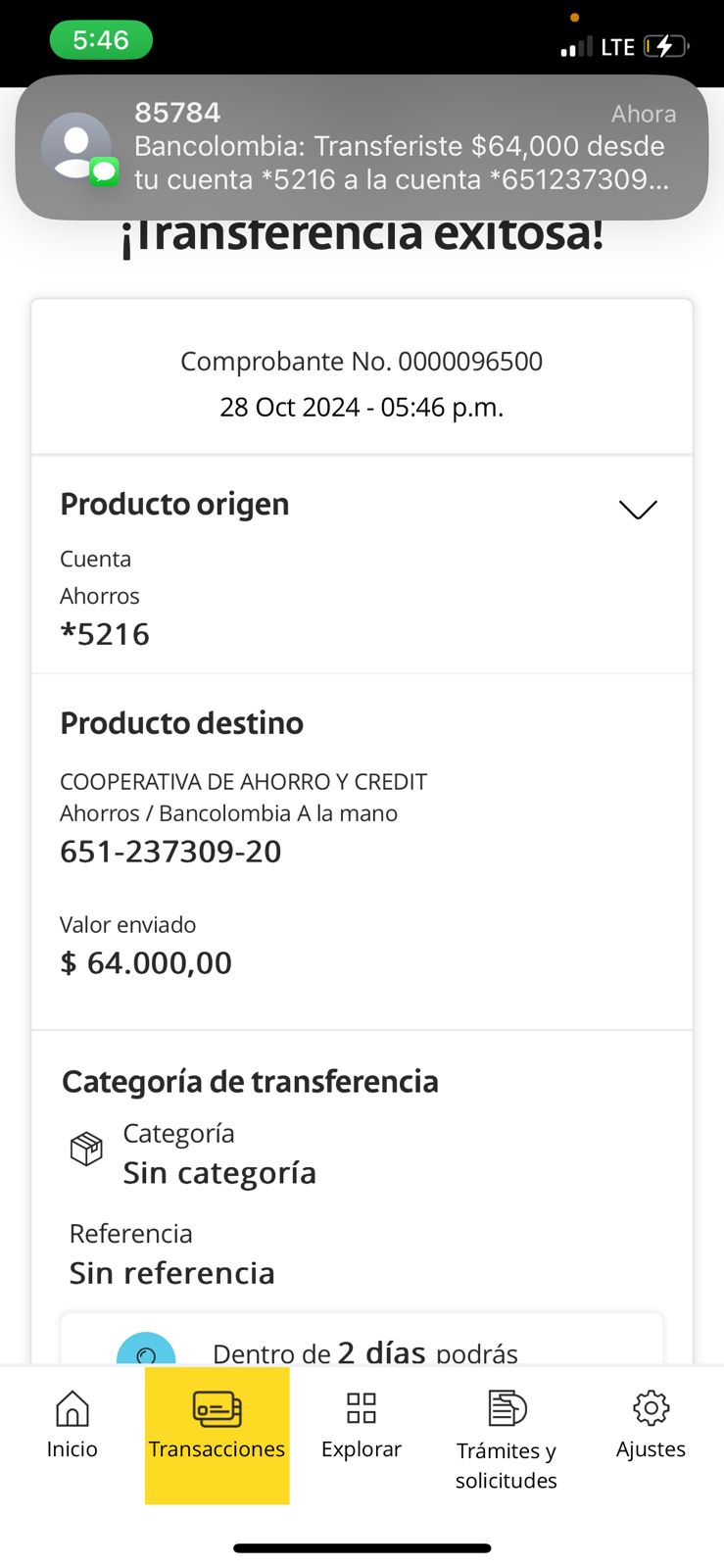
Task: Tap the Valor enviado amount $ 64.000,00
Action: [146, 963]
